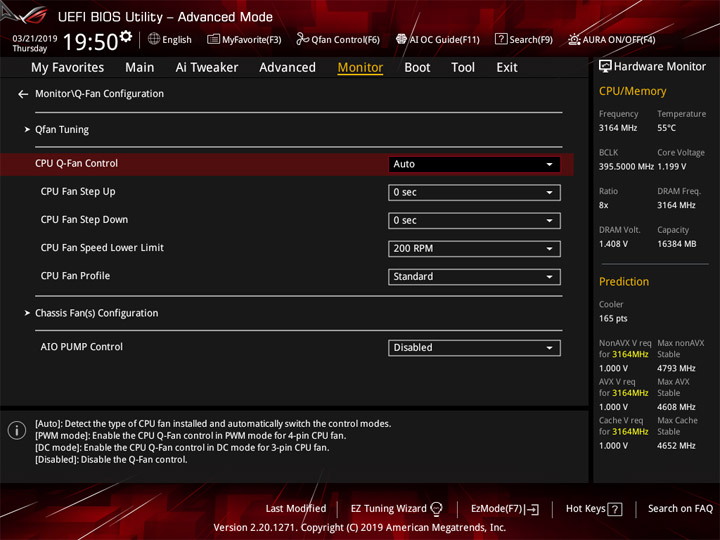Switch to My Favorites tab

[x=68, y=68]
